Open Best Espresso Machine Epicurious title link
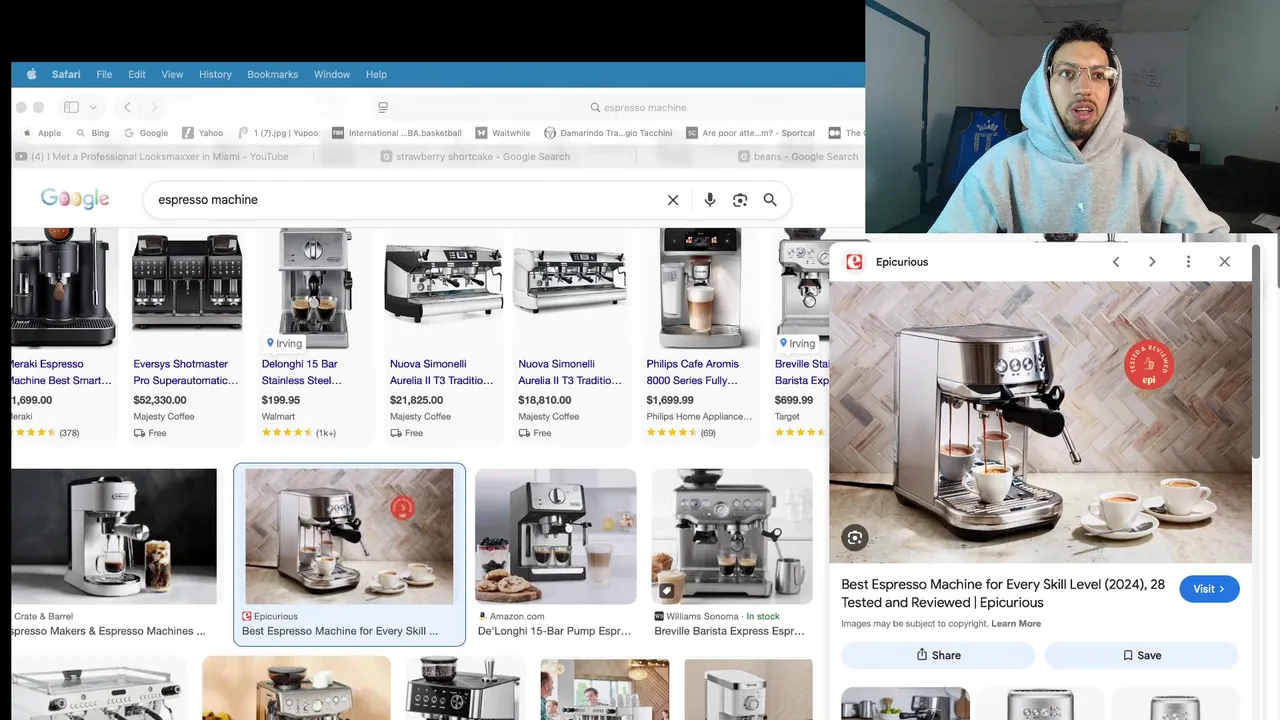 tap(1003, 593)
